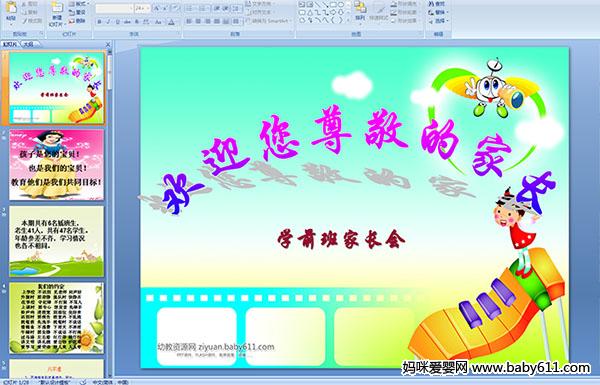Click Reset slide (重设) button
Screen dimensions: 600x385
[x=77, y=12]
